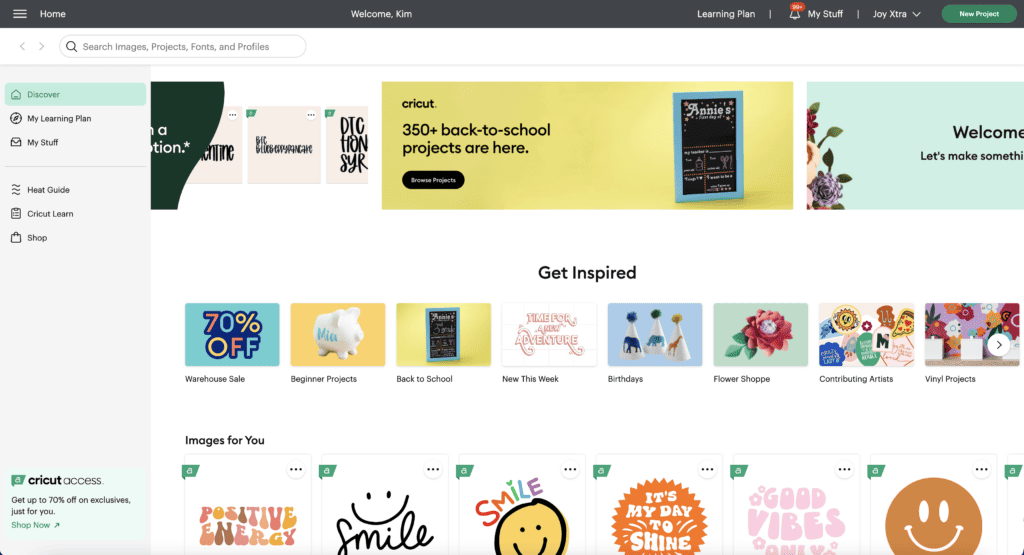Screen dimensions: 1024x555
Task: Click the search images and projects field
Action: pos(182,46)
